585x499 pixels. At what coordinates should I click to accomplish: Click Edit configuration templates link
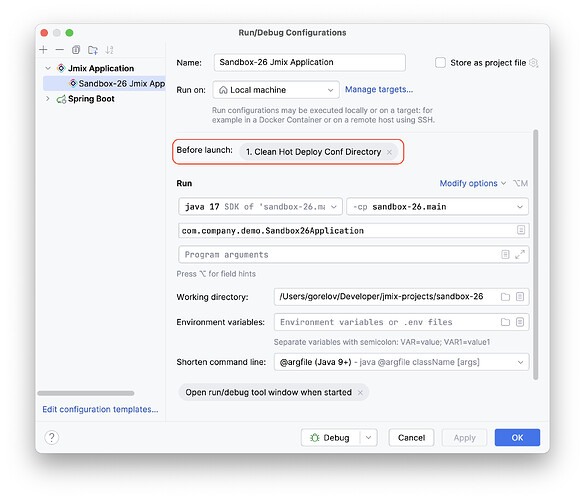[x=100, y=409]
